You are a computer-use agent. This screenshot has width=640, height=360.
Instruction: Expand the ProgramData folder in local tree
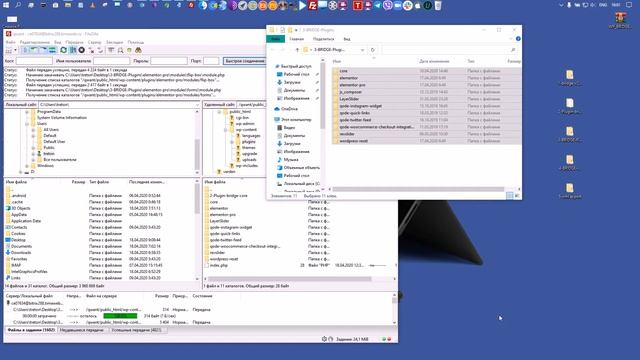(x=27, y=111)
